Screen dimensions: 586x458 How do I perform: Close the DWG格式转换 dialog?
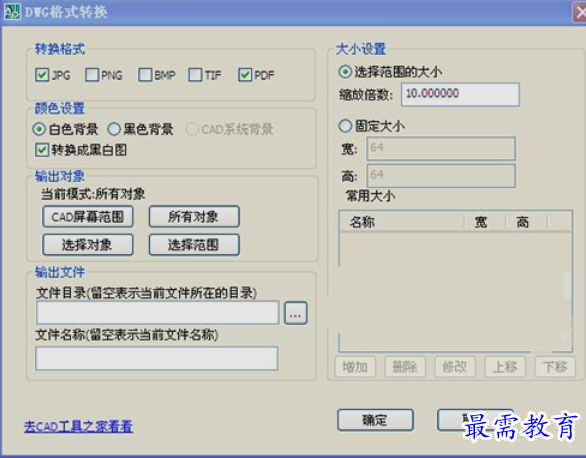tap(580, 13)
